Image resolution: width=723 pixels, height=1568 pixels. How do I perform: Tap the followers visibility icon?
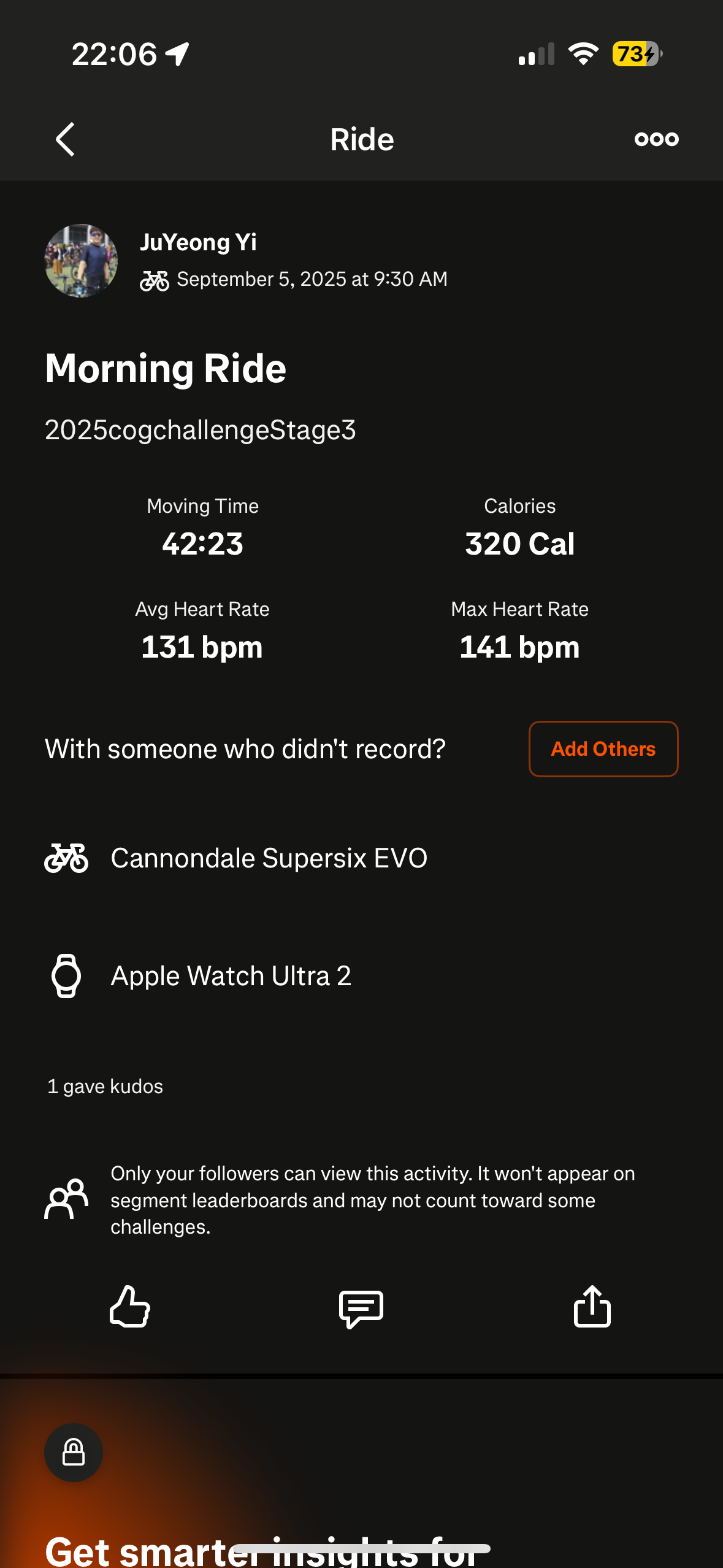66,1199
